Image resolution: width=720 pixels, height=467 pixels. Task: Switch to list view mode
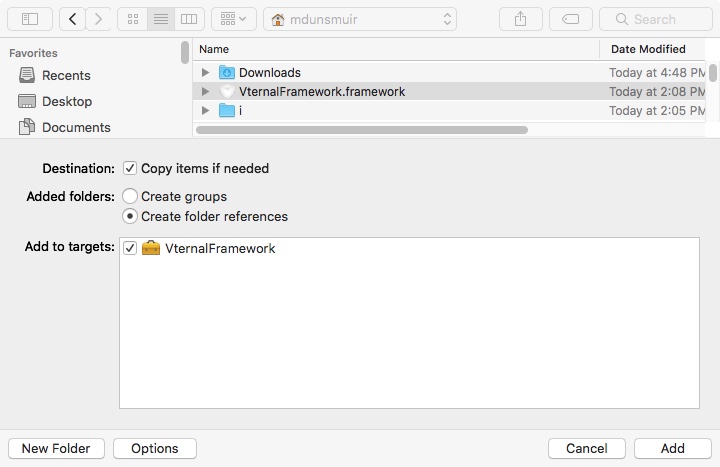click(x=161, y=19)
